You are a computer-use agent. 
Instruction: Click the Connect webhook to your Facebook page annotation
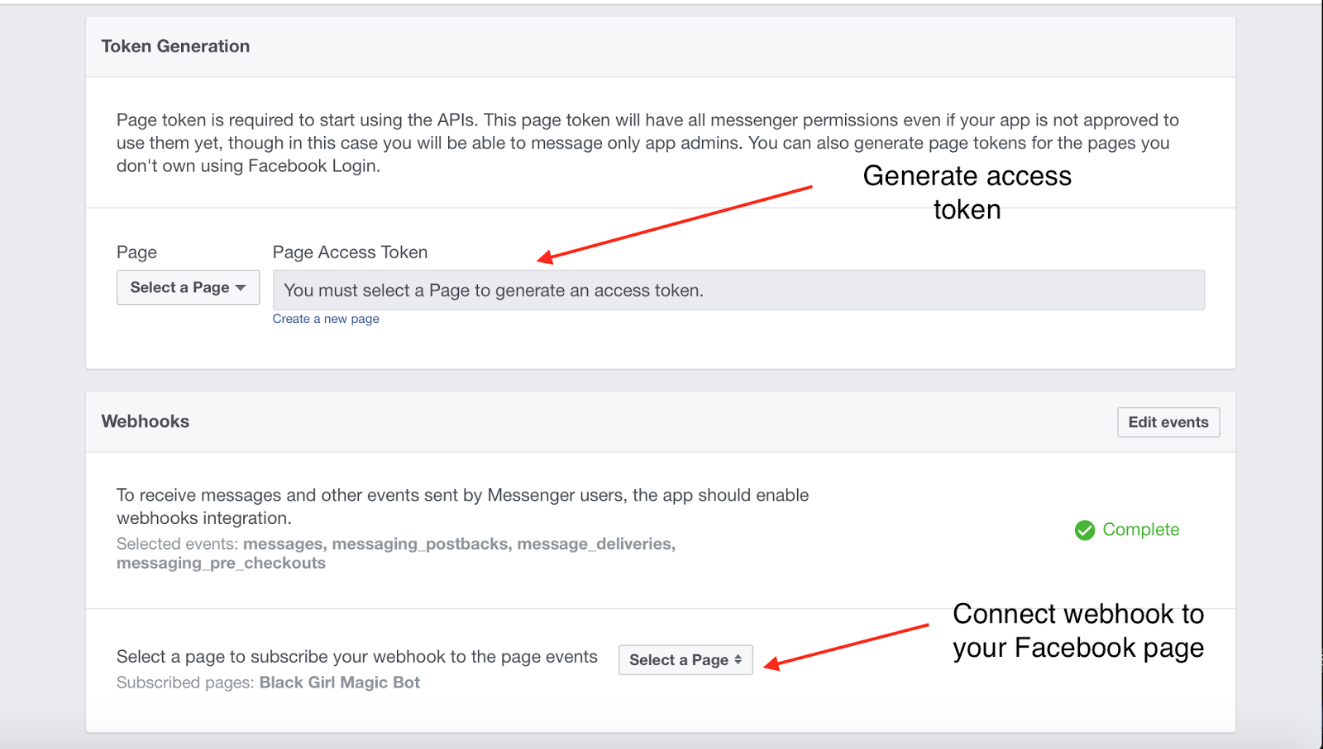point(1077,631)
